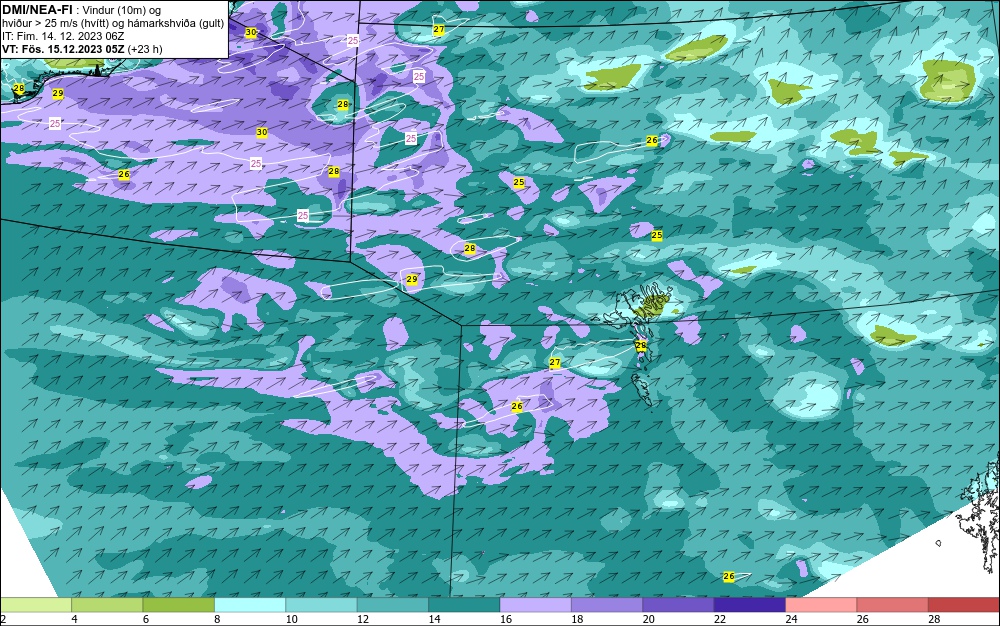Screen dimensions: 1000x626
Task: Click the '16' tick label on the color scale
Action: coord(506,619)
